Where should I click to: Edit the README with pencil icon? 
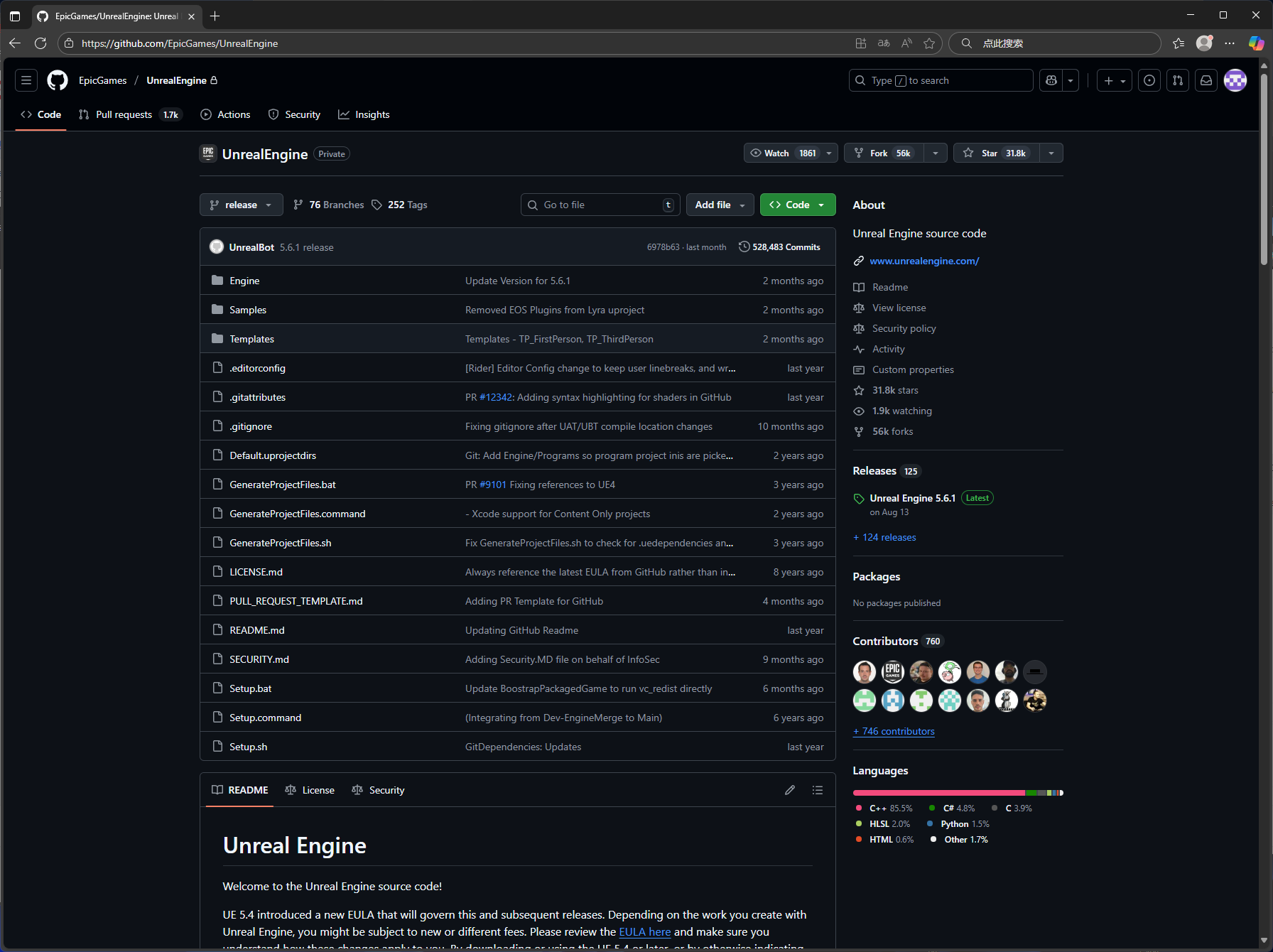point(790,790)
